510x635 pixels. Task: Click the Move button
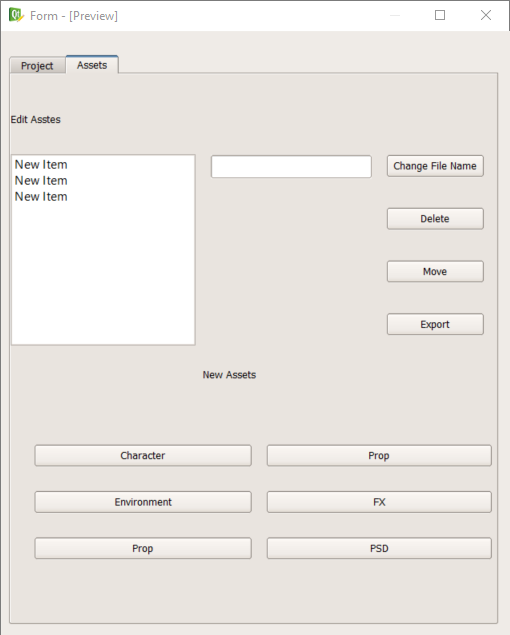click(x=435, y=271)
